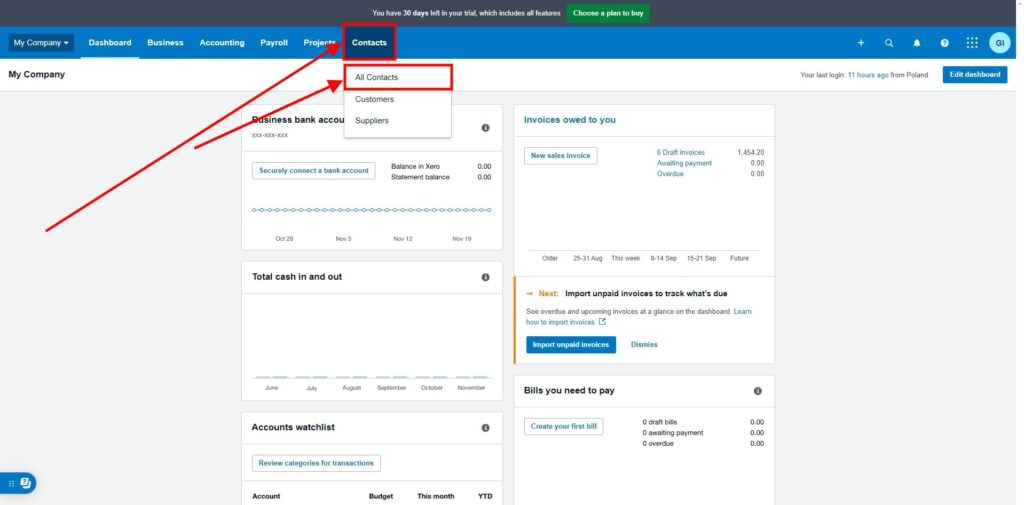The height and width of the screenshot is (505, 1024).
Task: Click the Budget column header
Action: [381, 497]
